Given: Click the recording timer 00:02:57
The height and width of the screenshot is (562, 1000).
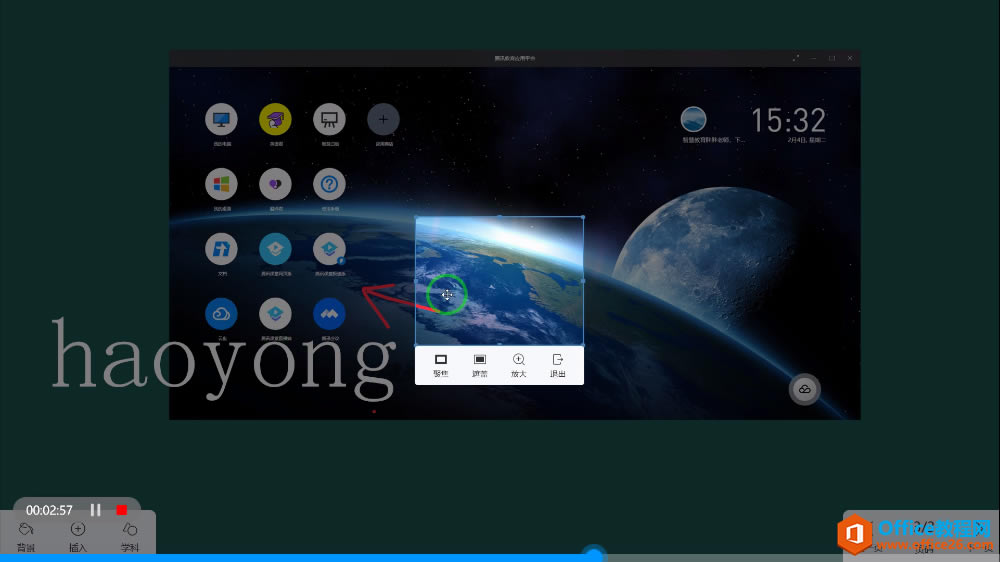Looking at the screenshot, I should 49,510.
